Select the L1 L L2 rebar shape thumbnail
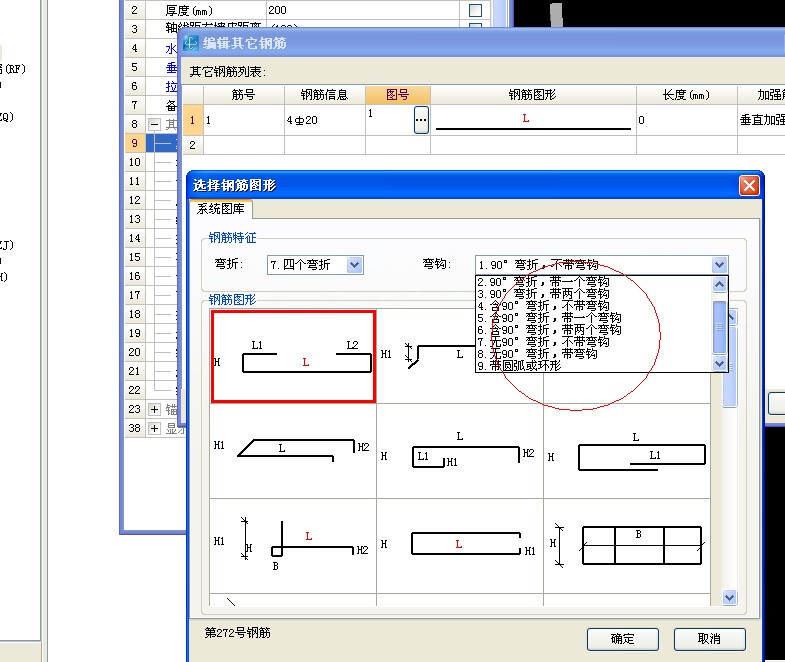 [293, 357]
